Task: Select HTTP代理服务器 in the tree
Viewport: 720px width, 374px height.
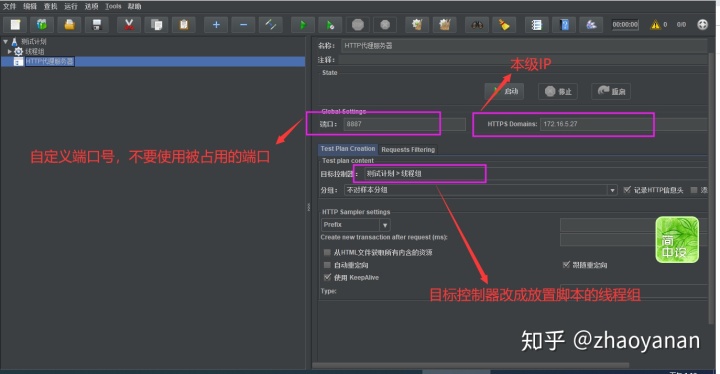Action: click(50, 62)
